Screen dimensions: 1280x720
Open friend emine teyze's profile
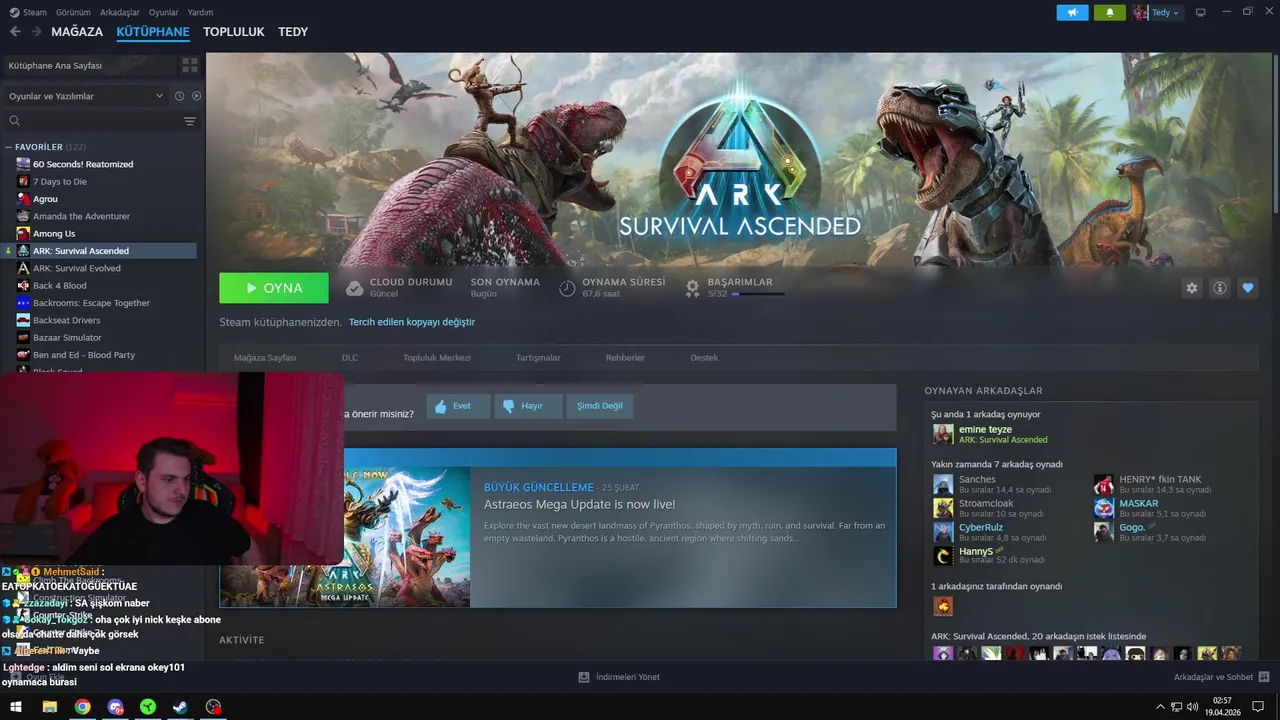click(985, 429)
